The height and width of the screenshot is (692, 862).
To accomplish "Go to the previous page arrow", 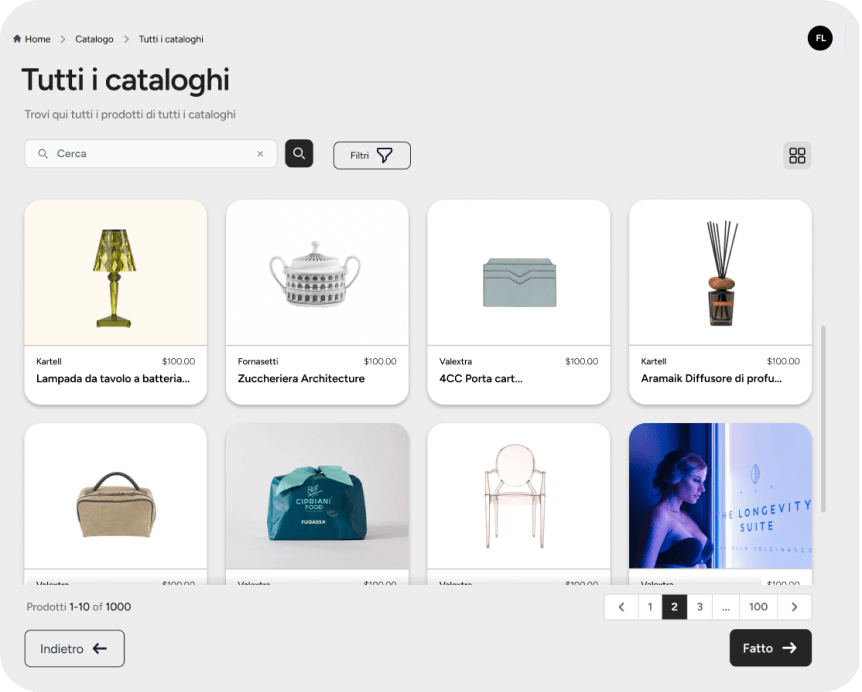I will [621, 607].
